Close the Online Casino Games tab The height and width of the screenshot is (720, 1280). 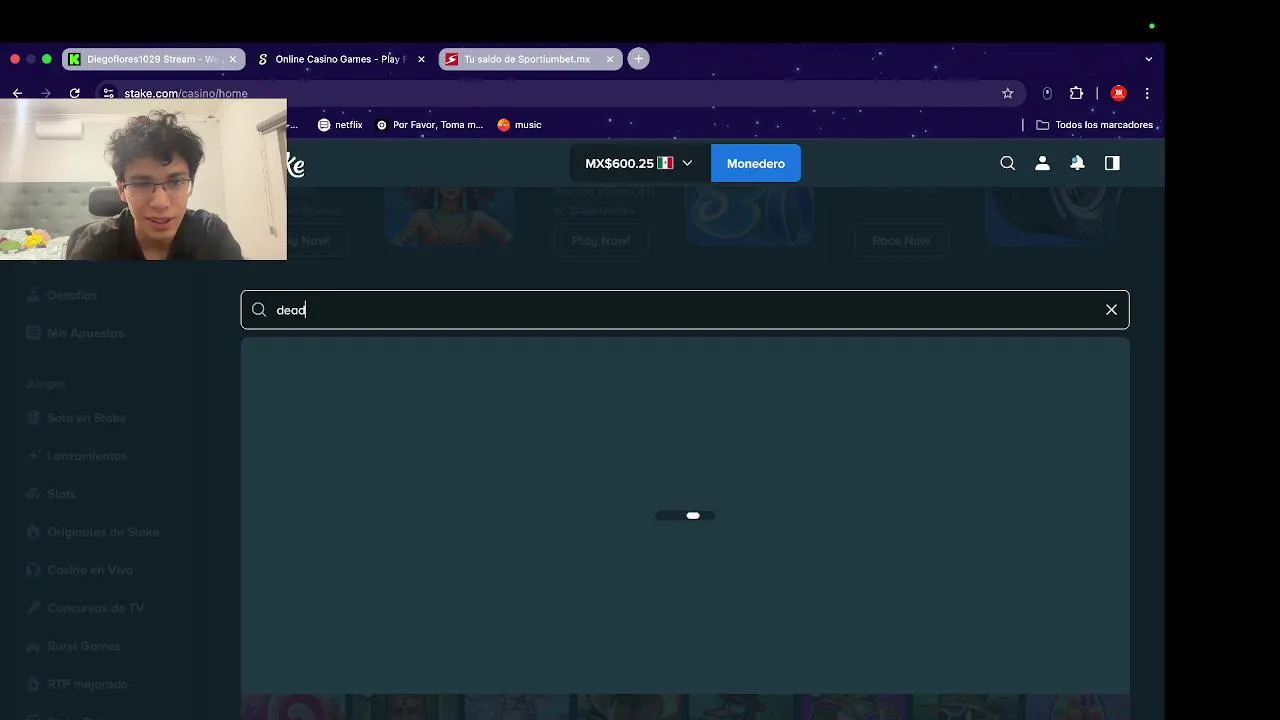[421, 59]
